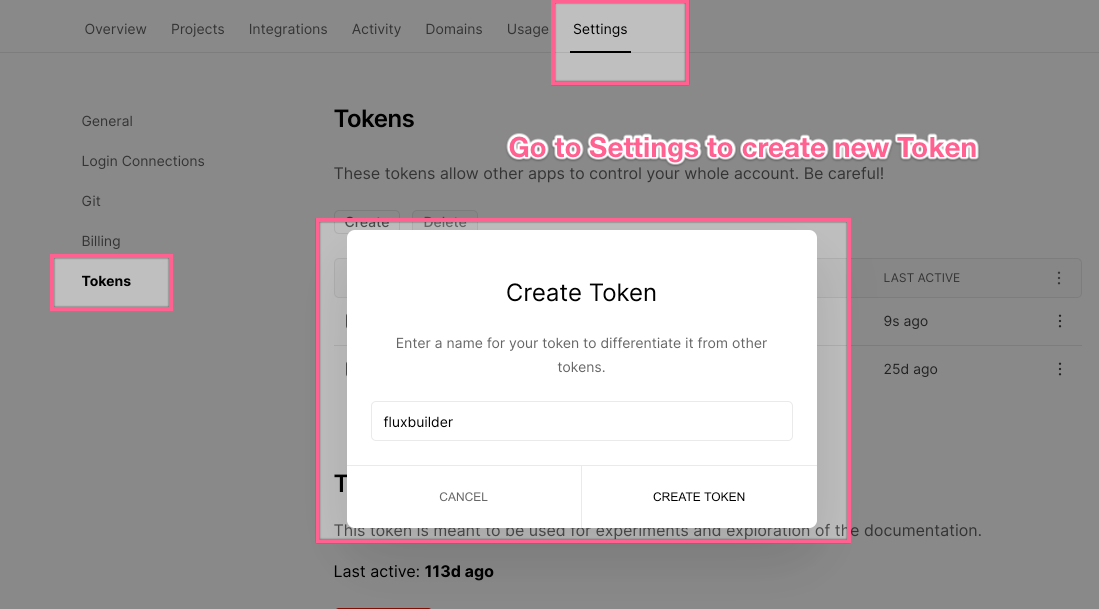Click the CREATE TOKEN button
The height and width of the screenshot is (609, 1099).
click(x=699, y=496)
